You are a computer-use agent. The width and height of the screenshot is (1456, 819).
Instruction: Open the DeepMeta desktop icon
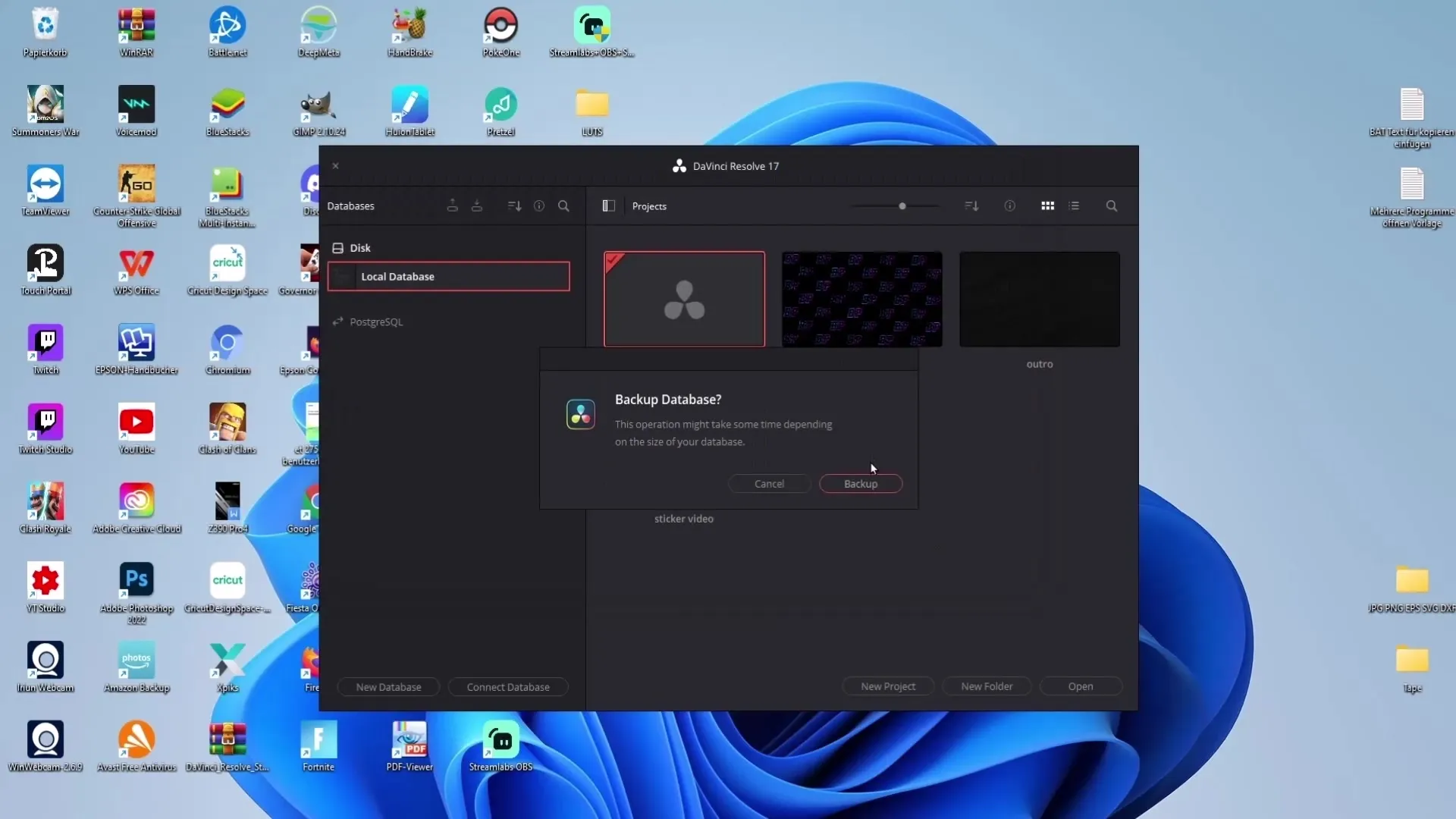318,33
